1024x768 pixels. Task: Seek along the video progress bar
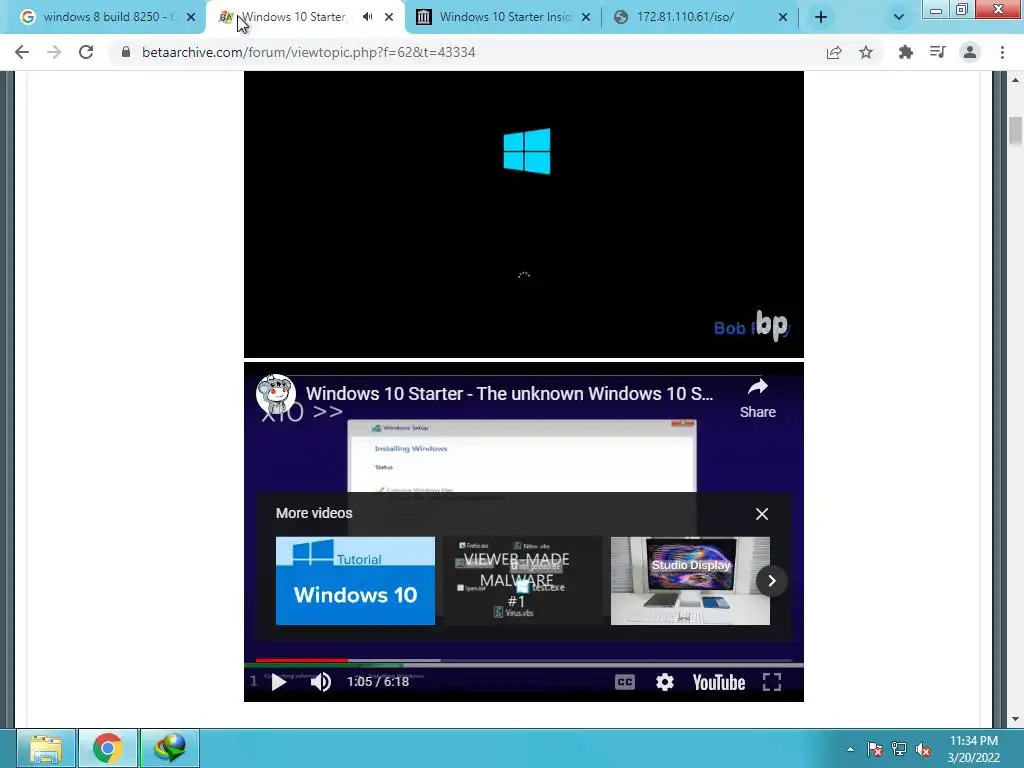[524, 661]
